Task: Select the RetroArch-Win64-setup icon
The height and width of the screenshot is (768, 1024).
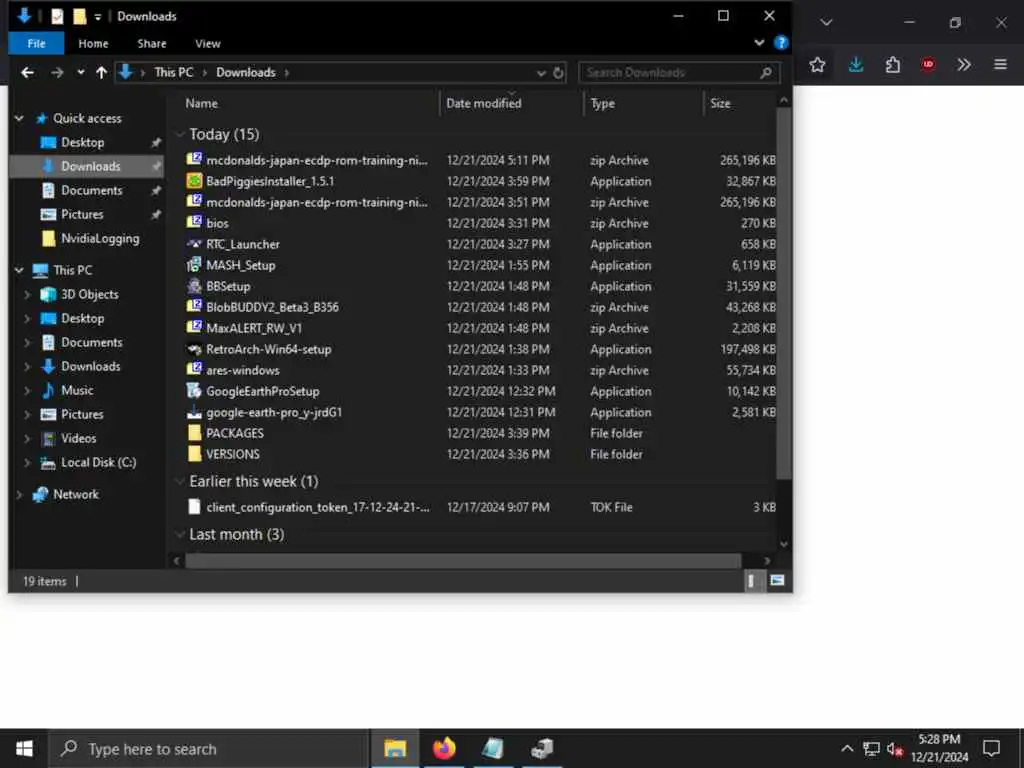Action: [x=194, y=349]
